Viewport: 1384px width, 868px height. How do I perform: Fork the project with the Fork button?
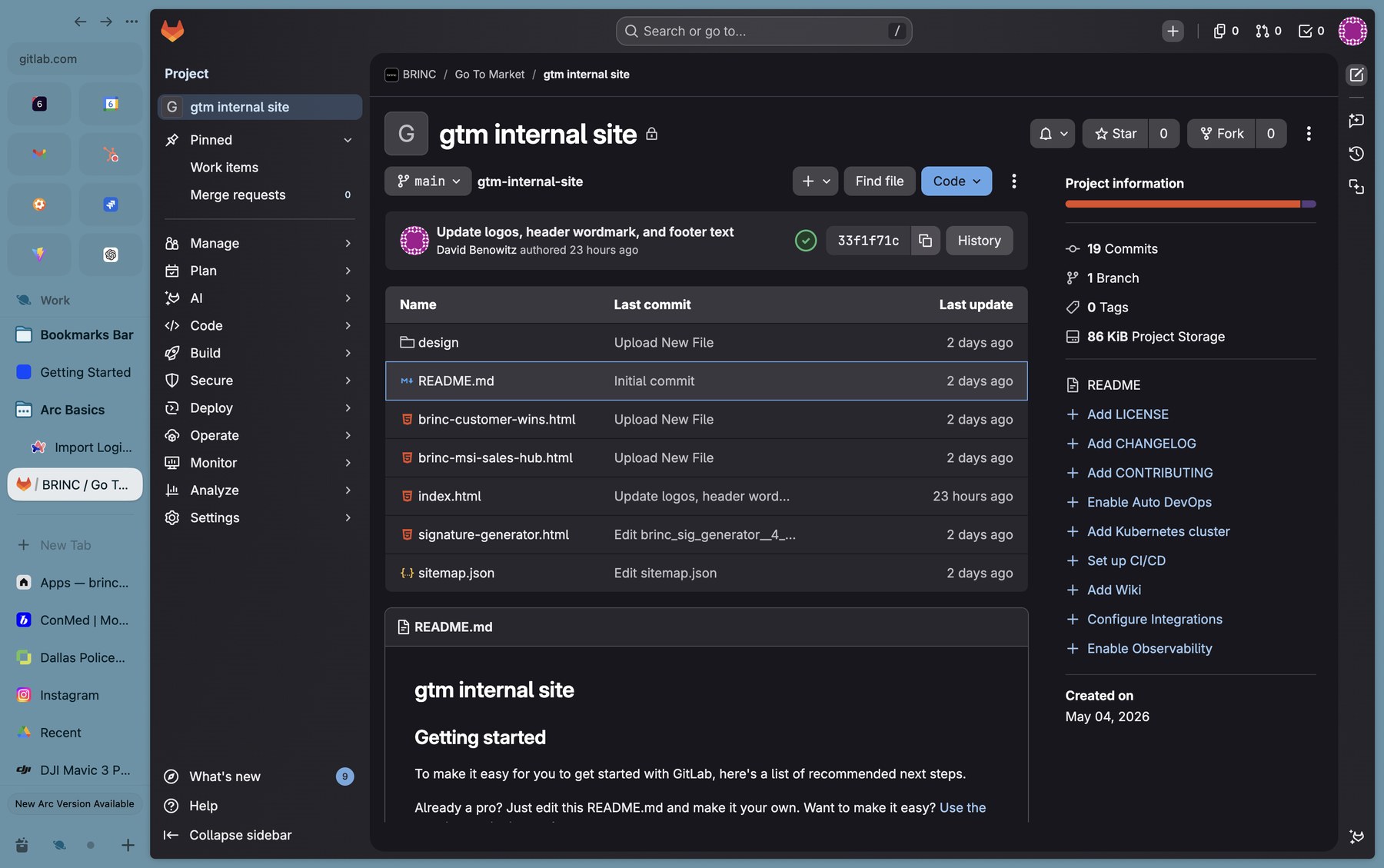1221,134
